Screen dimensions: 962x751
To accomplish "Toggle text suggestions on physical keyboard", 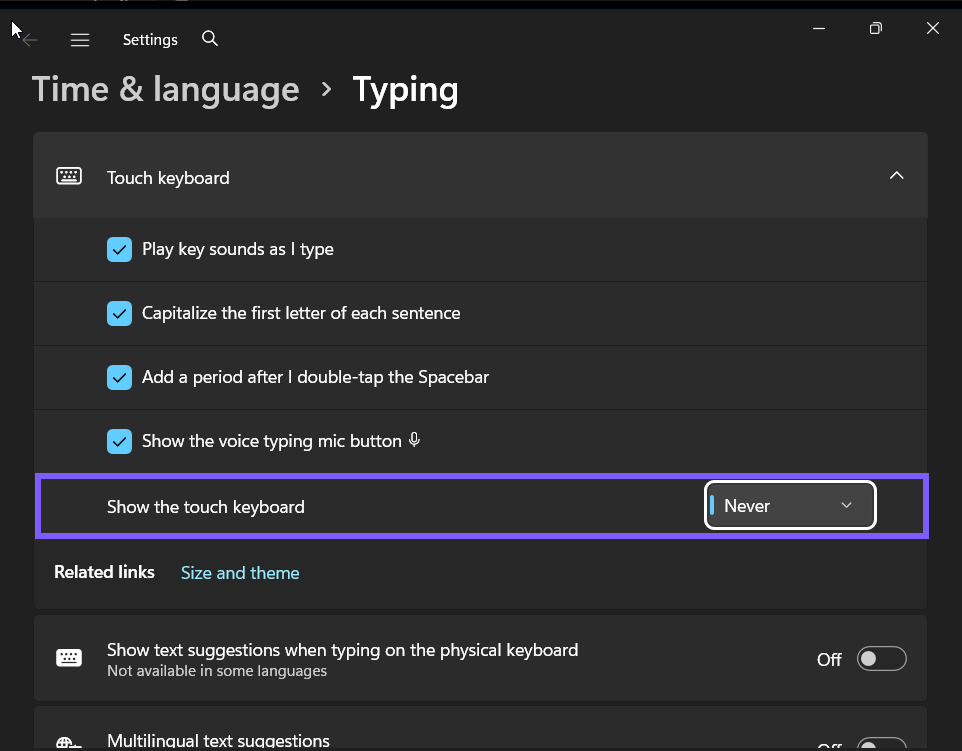I will 882,659.
